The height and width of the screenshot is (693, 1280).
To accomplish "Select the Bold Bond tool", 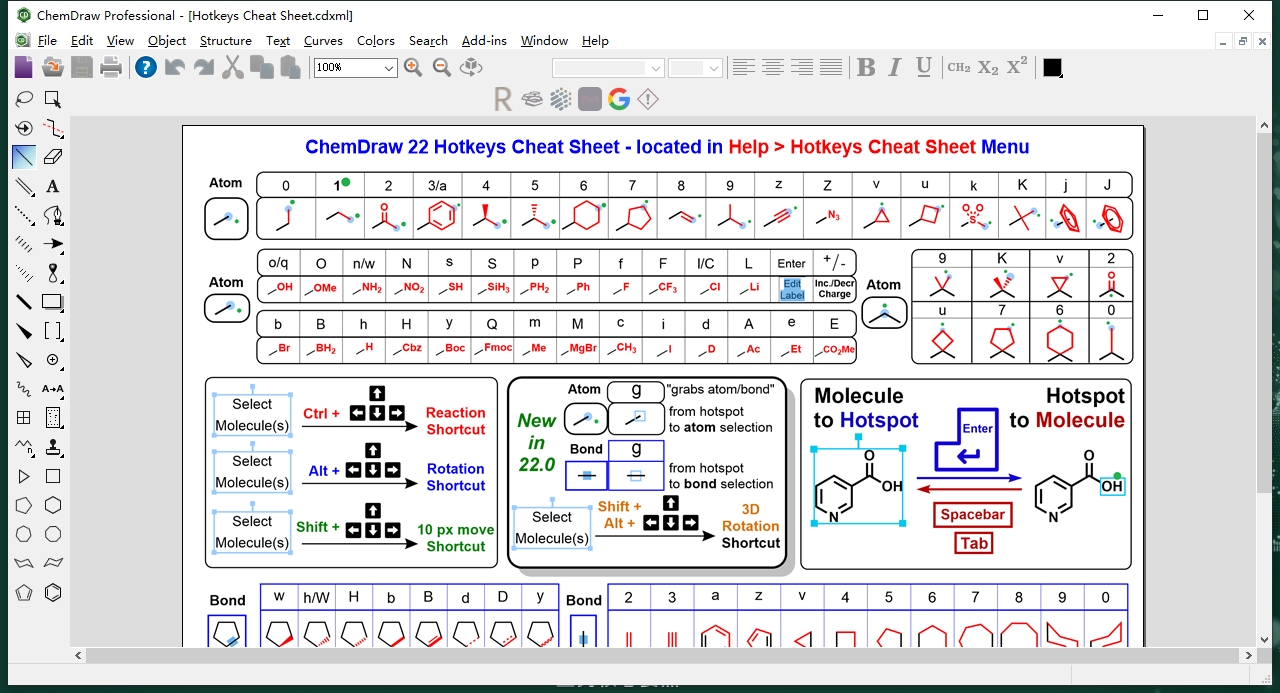I will (x=24, y=302).
